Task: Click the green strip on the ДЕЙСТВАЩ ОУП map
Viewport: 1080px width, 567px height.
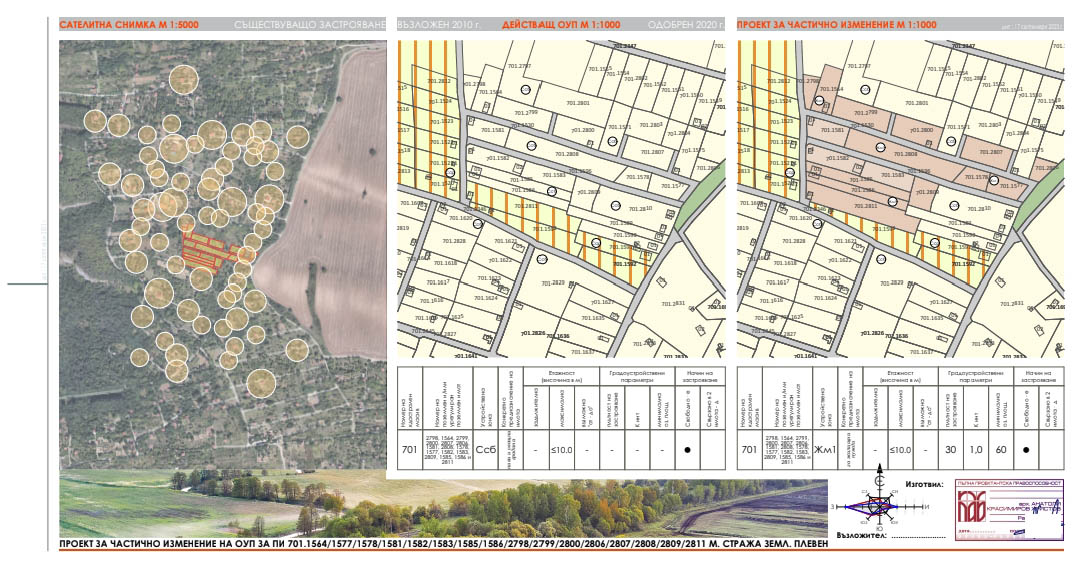Action: point(698,196)
